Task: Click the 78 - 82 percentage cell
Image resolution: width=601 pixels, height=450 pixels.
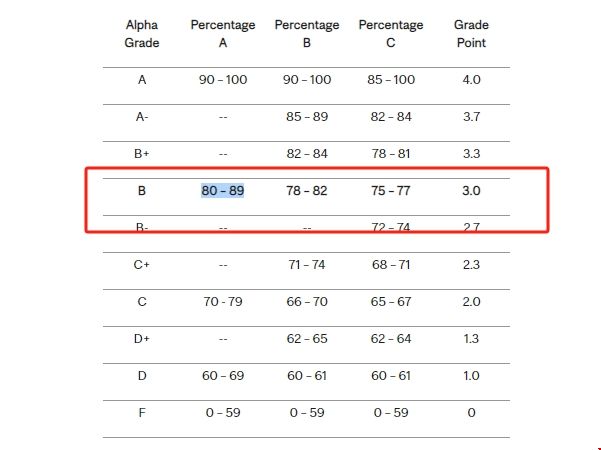Action: tap(306, 190)
